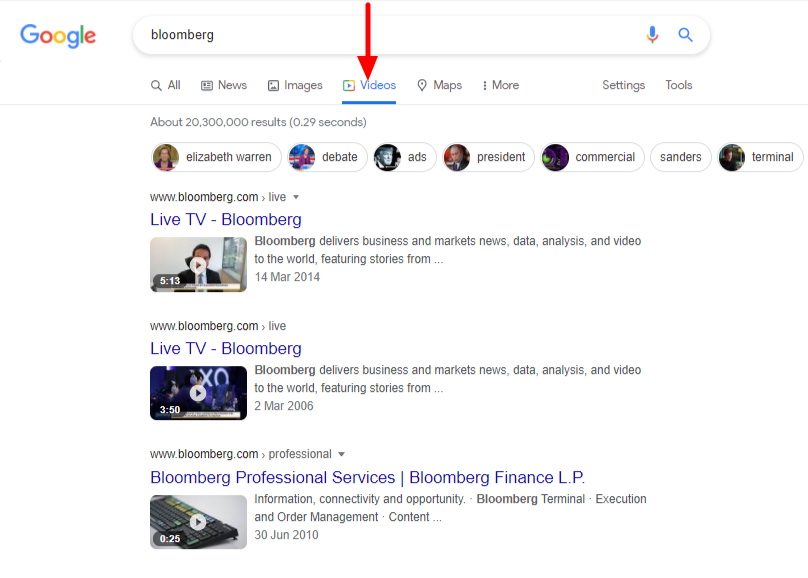Screen dimensions: 808x578
Task: Play the 0:25 keyboard video thumbnail
Action: coord(198,522)
